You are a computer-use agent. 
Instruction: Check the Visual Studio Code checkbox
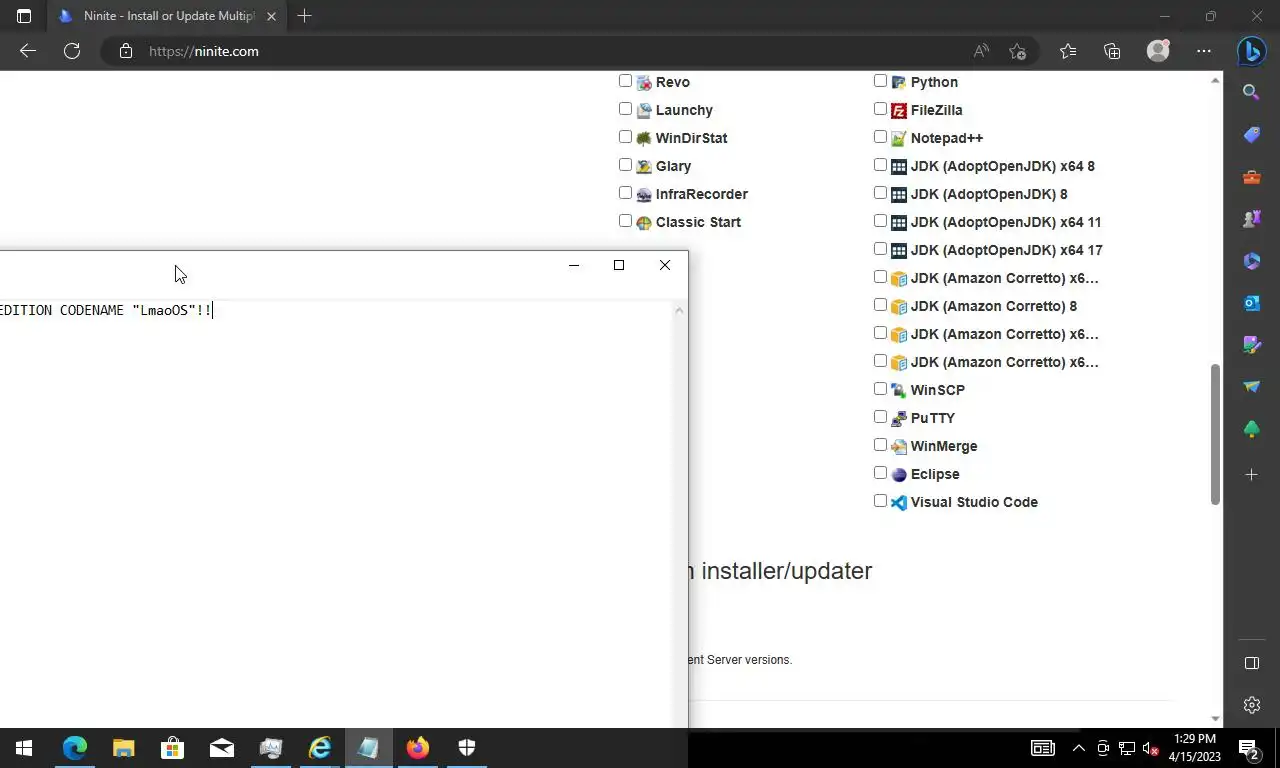point(880,501)
